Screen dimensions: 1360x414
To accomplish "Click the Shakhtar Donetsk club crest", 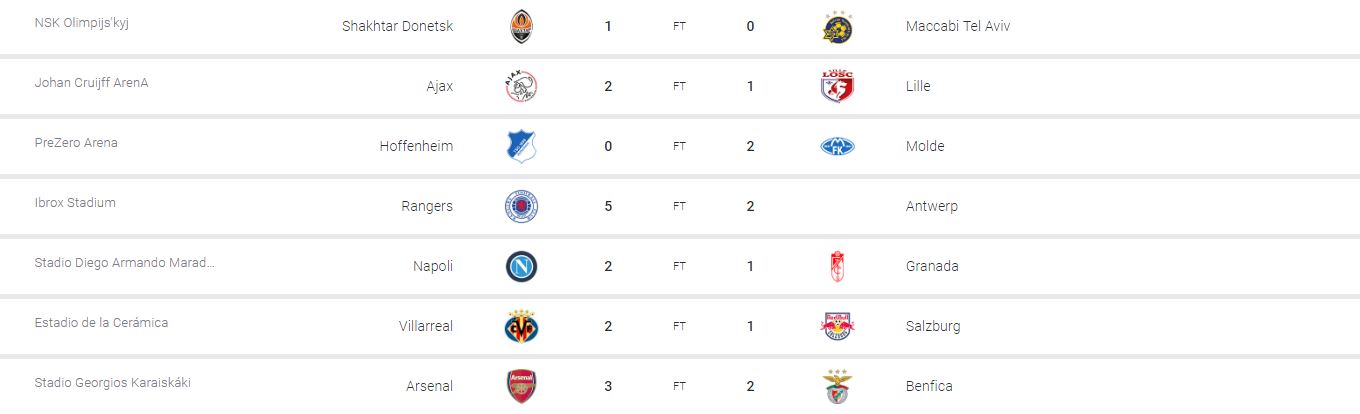I will coord(521,26).
